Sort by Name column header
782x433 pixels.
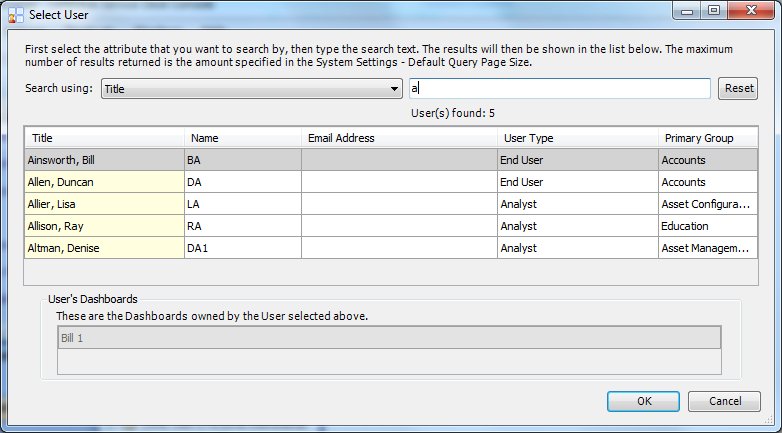coord(242,138)
